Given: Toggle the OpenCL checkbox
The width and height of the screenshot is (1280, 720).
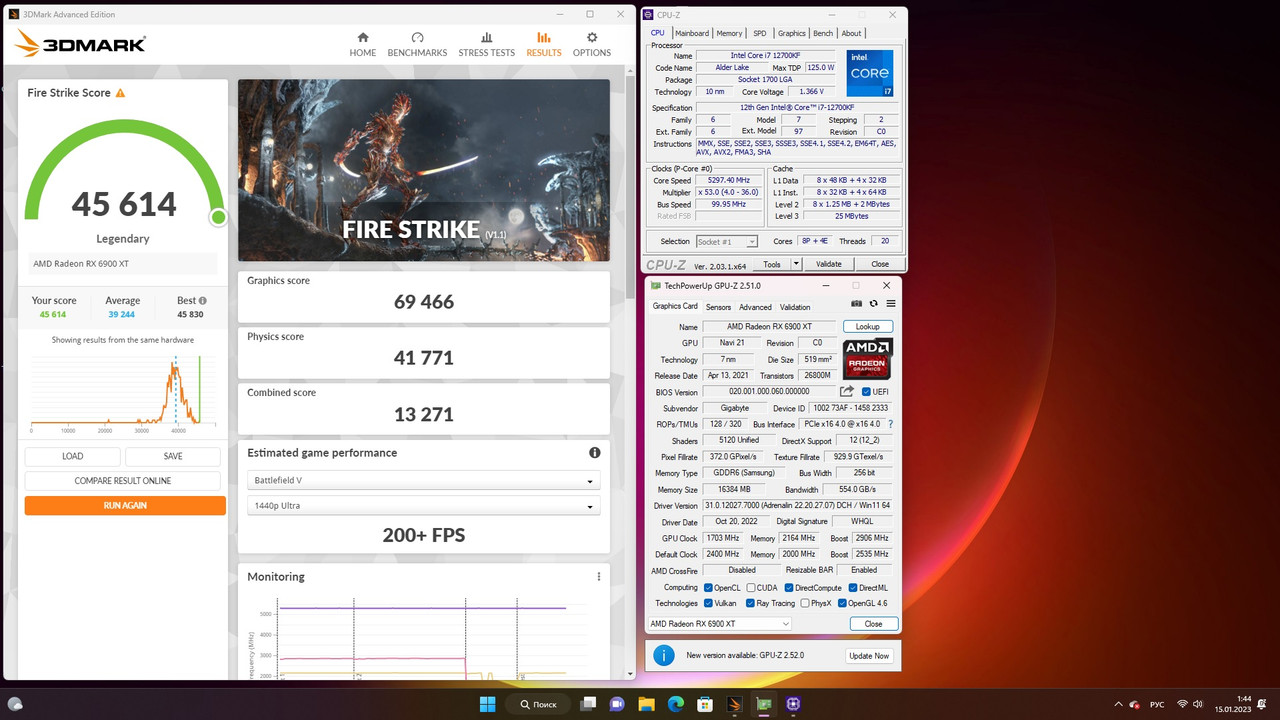Looking at the screenshot, I should pyautogui.click(x=708, y=588).
